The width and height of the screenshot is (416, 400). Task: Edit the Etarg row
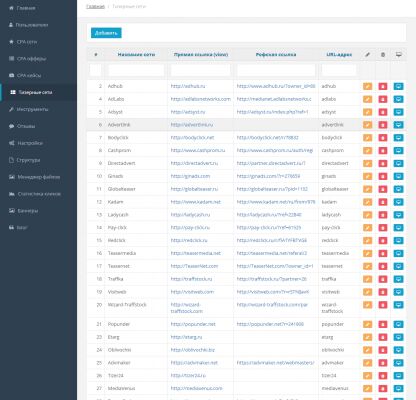[367, 337]
